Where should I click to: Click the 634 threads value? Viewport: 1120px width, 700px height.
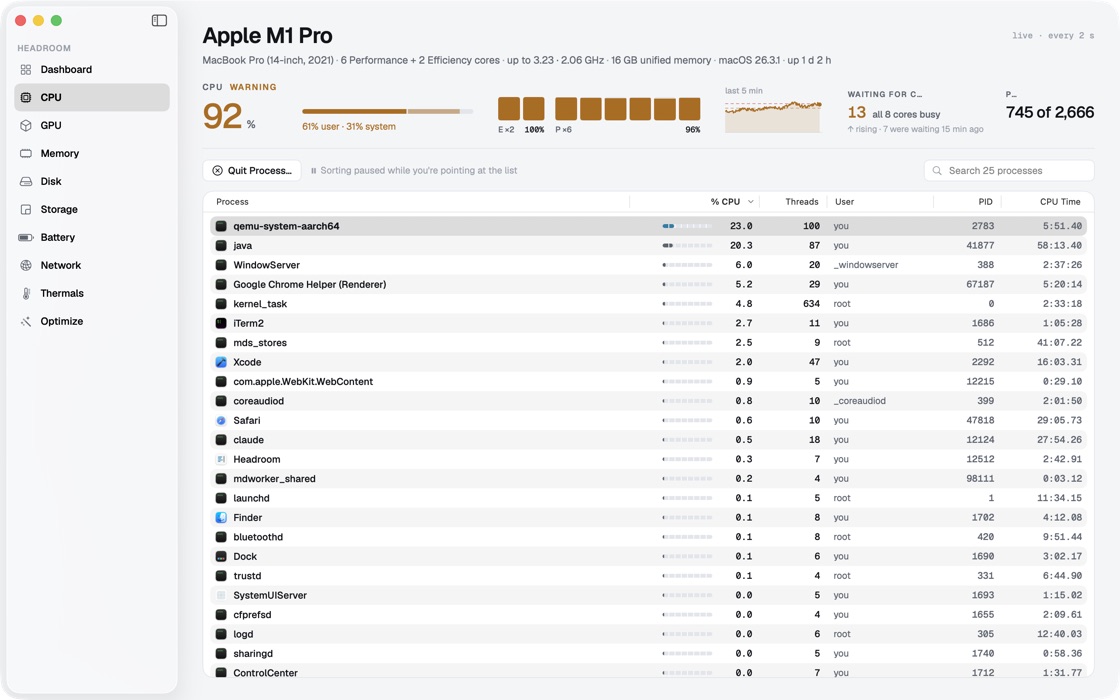(x=811, y=304)
